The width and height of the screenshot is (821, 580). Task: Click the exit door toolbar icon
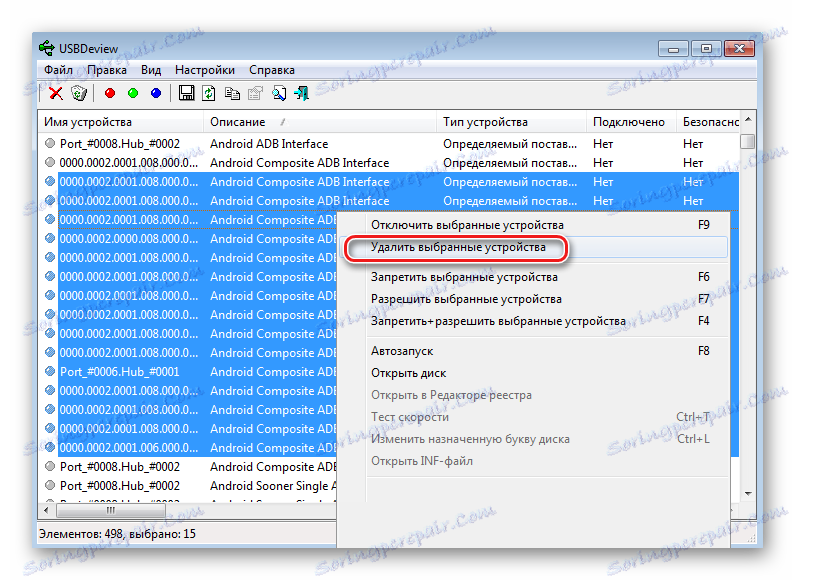click(302, 94)
